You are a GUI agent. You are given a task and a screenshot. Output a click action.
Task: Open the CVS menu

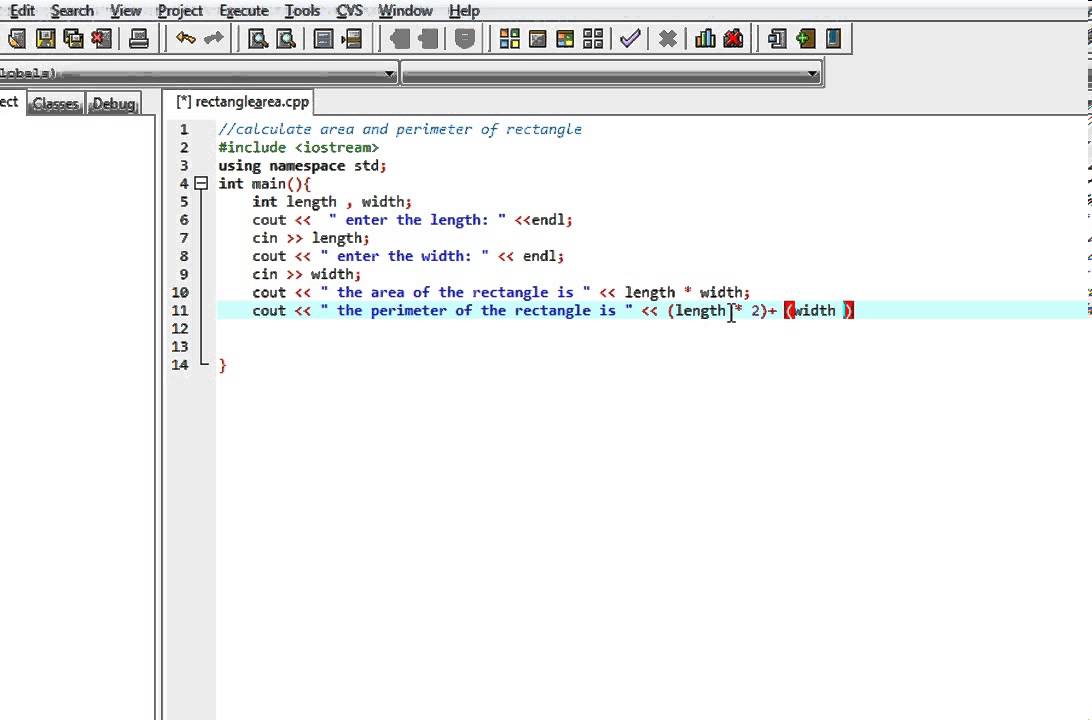(x=349, y=10)
